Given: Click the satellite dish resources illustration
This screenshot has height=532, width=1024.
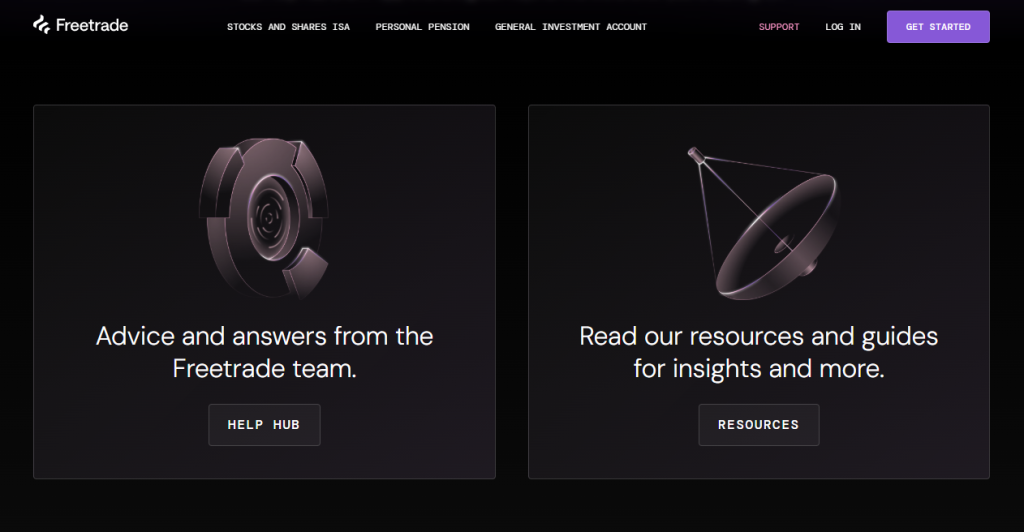Looking at the screenshot, I should [x=763, y=223].
